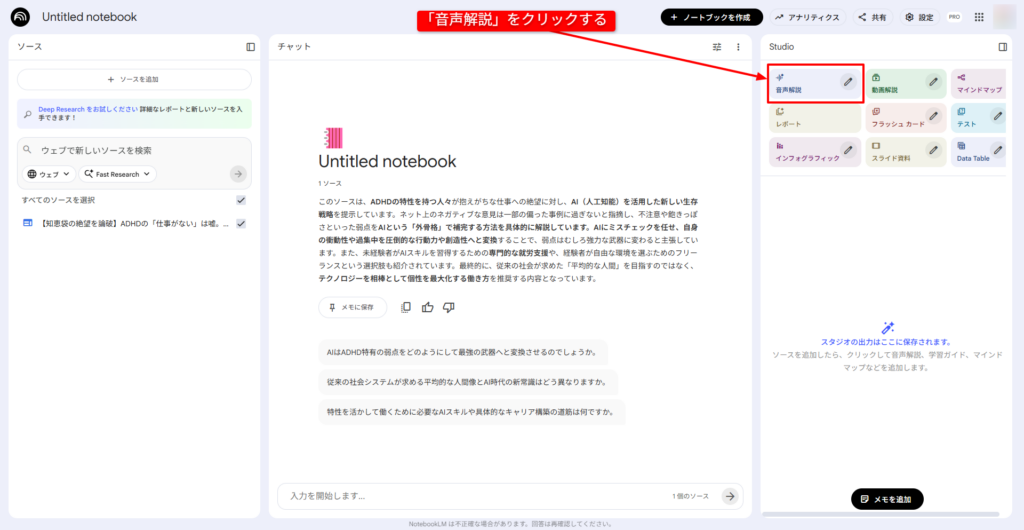Image resolution: width=1024 pixels, height=530 pixels.
Task: Open the chat three-dot more menu
Action: point(739,47)
